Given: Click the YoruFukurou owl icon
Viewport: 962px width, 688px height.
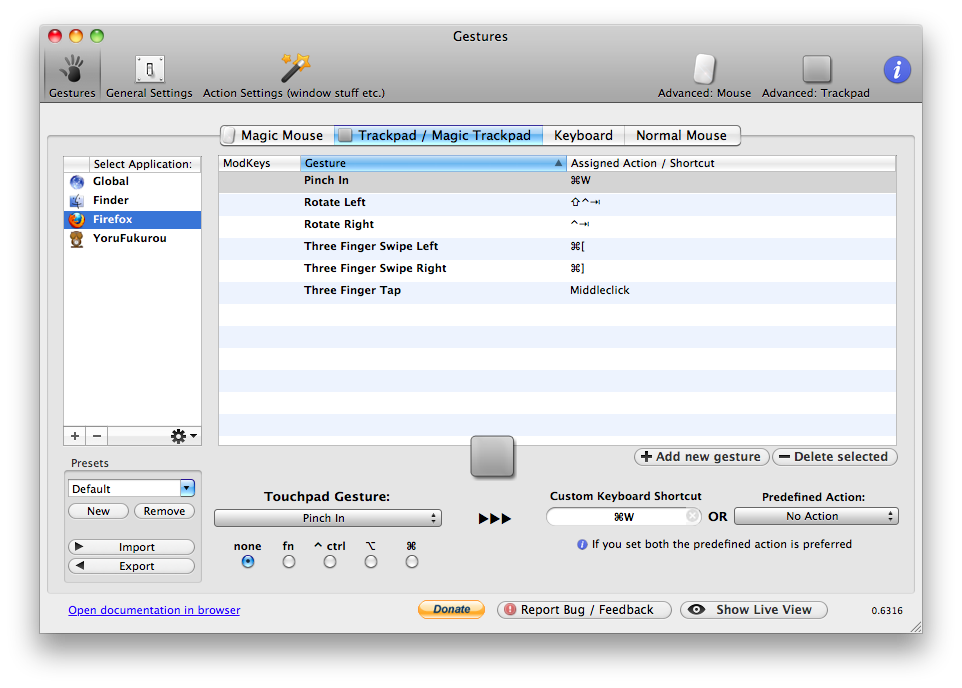Looking at the screenshot, I should [77, 239].
